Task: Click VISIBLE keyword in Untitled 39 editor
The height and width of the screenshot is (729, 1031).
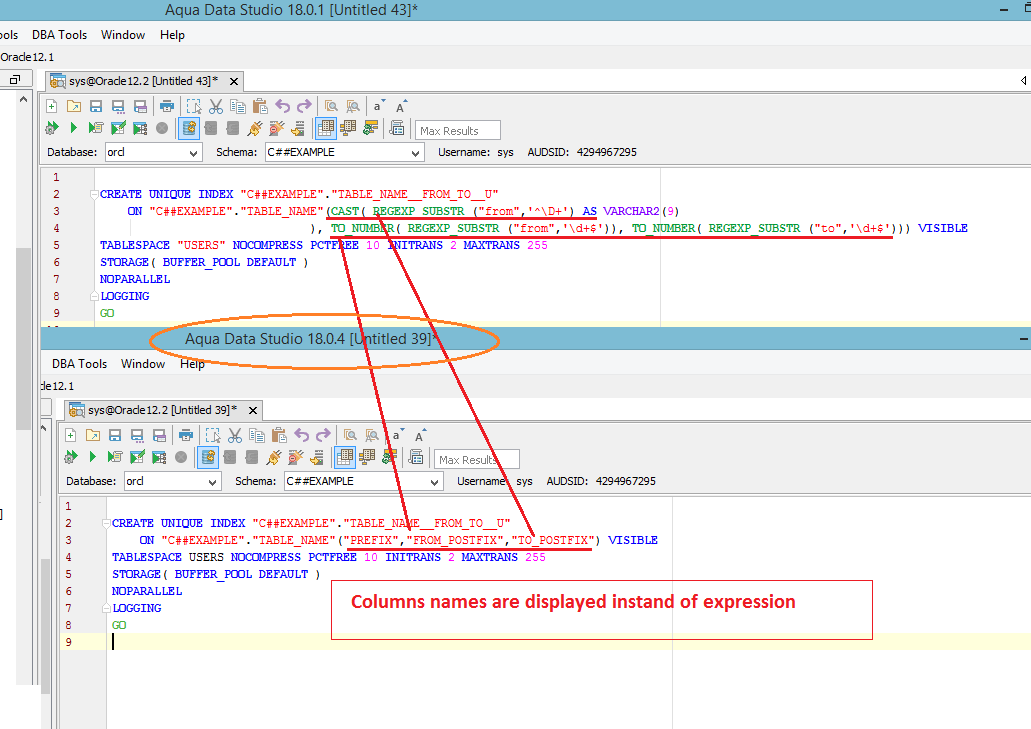Action: pos(633,540)
